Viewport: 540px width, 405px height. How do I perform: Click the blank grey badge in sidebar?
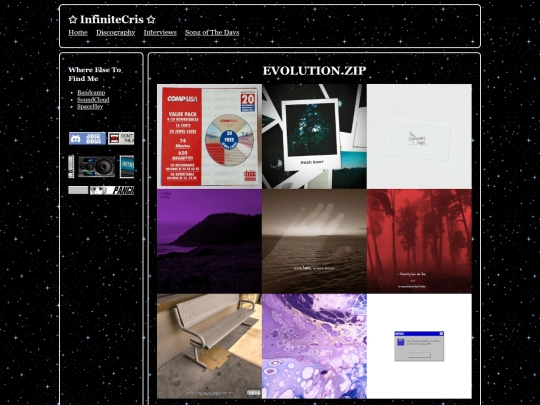(78, 190)
